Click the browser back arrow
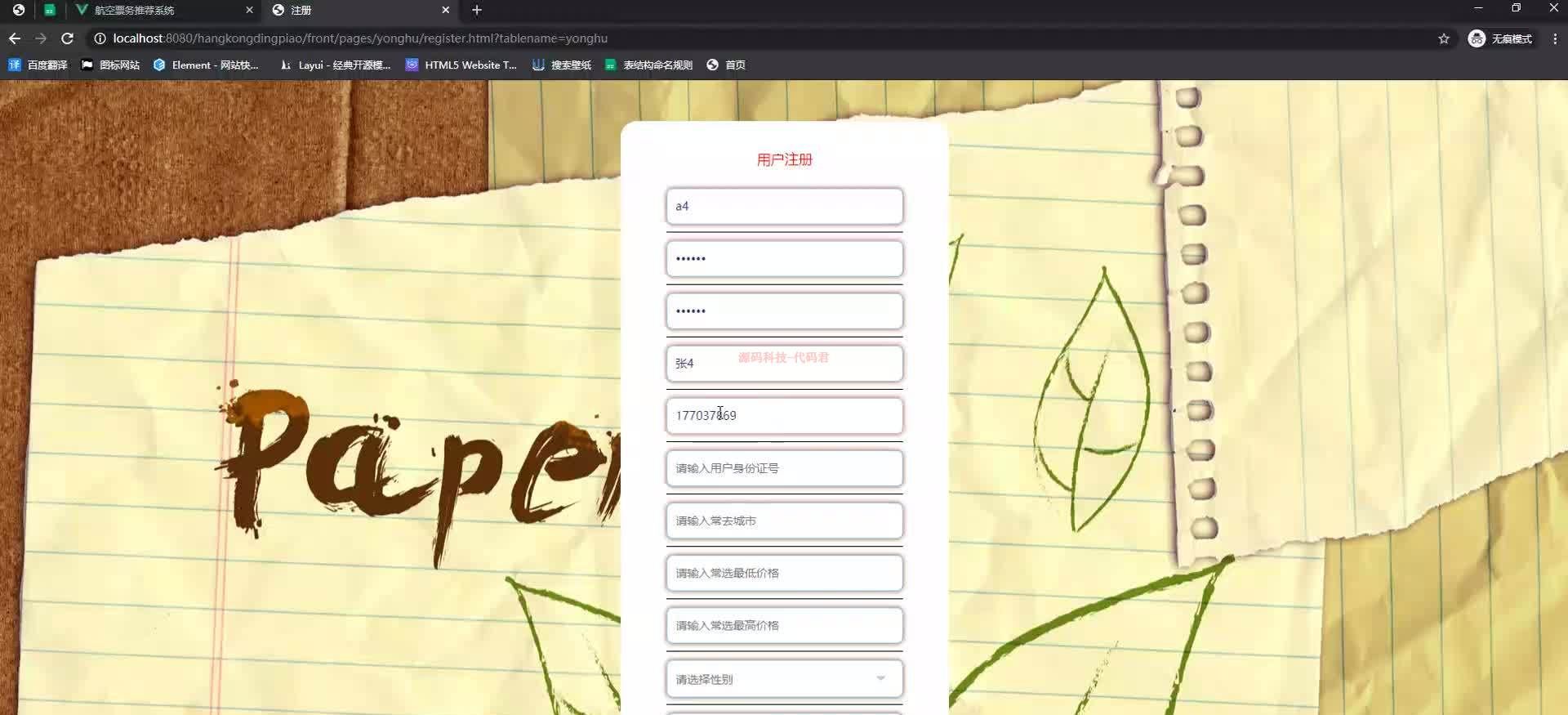The image size is (1568, 715). click(x=15, y=38)
